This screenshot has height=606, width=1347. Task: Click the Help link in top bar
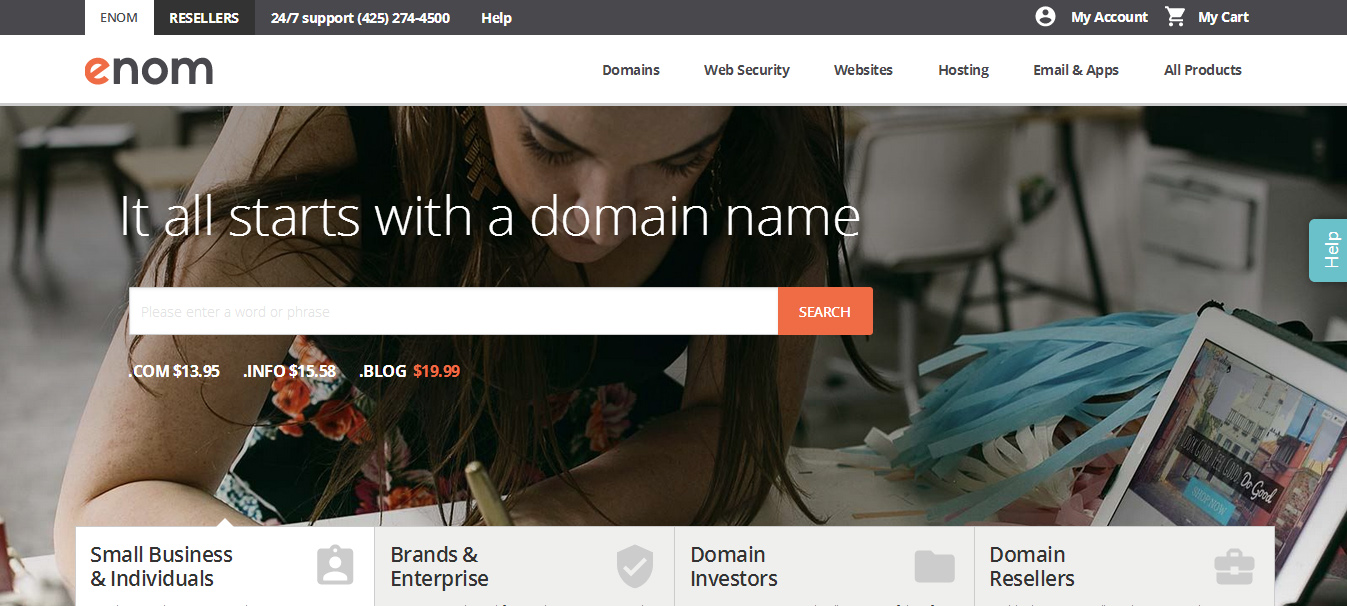pyautogui.click(x=496, y=18)
